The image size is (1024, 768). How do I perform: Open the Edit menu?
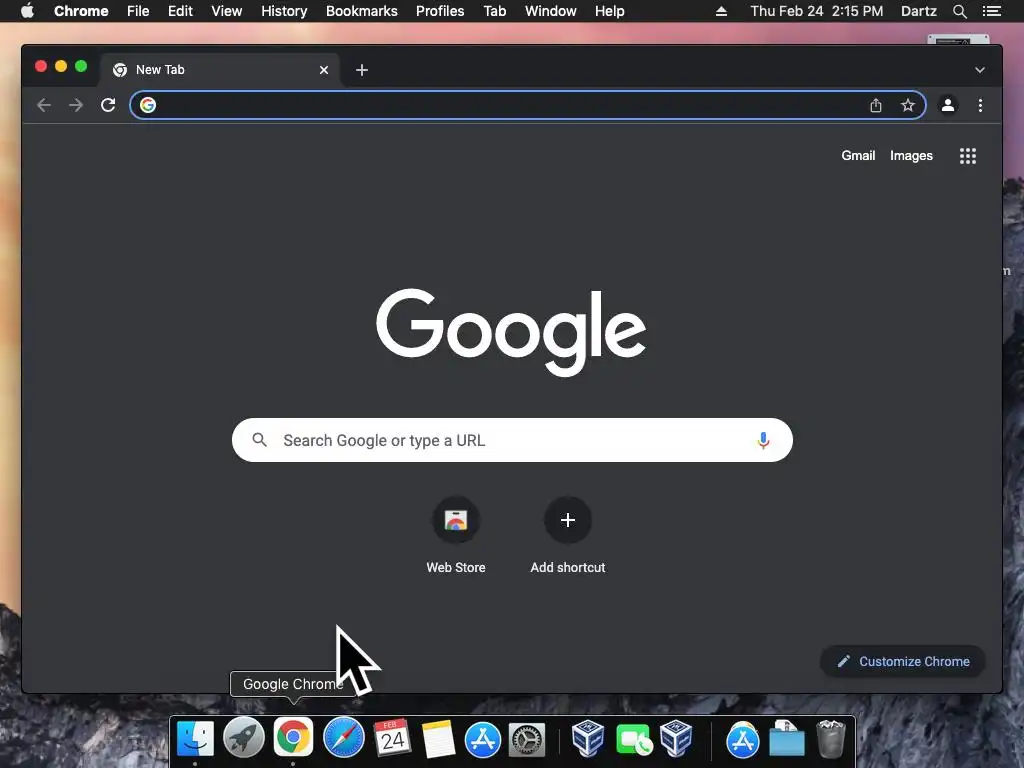click(x=180, y=11)
